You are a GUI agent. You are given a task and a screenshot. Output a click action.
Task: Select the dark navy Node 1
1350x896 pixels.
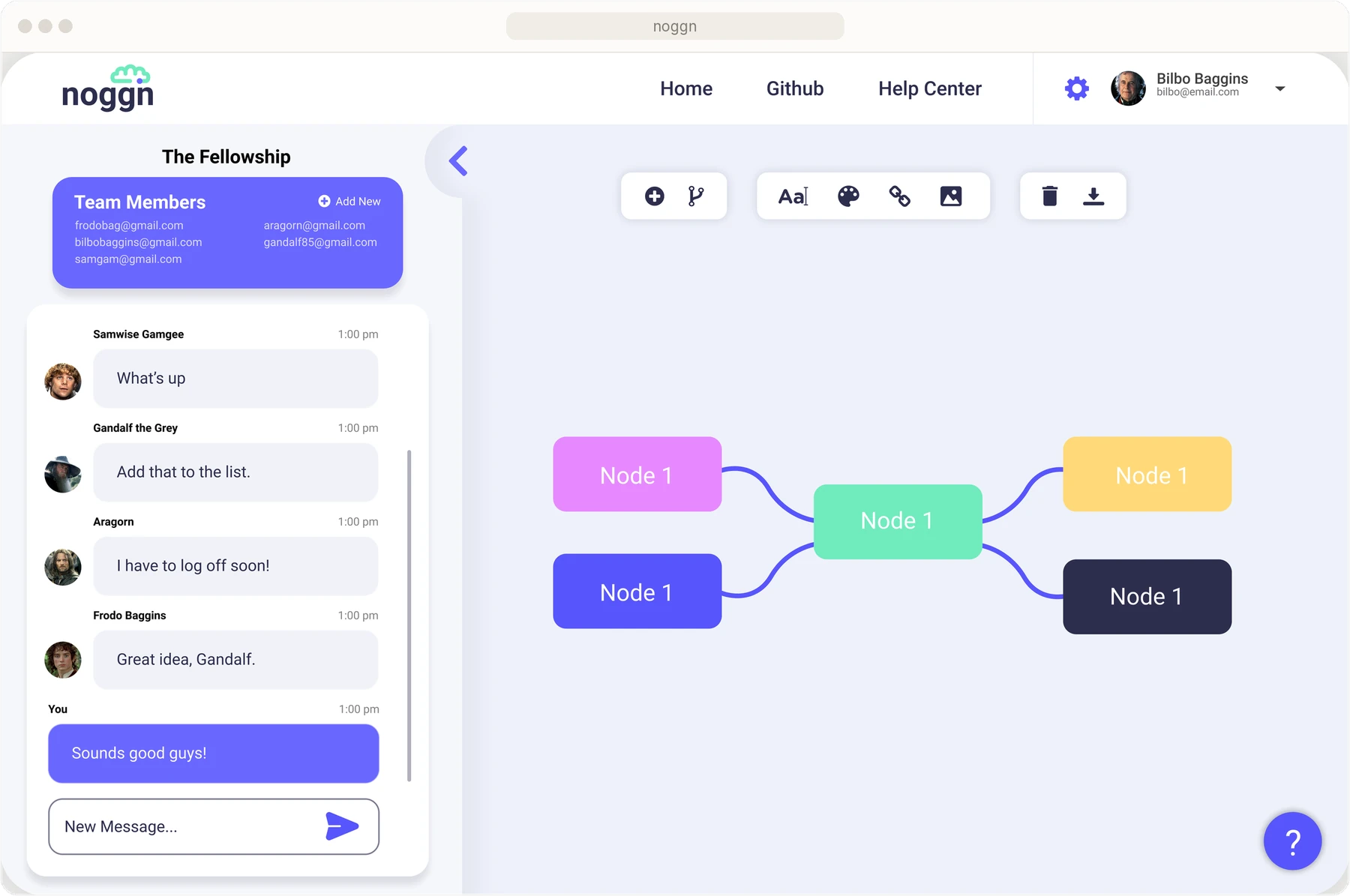tap(1147, 597)
